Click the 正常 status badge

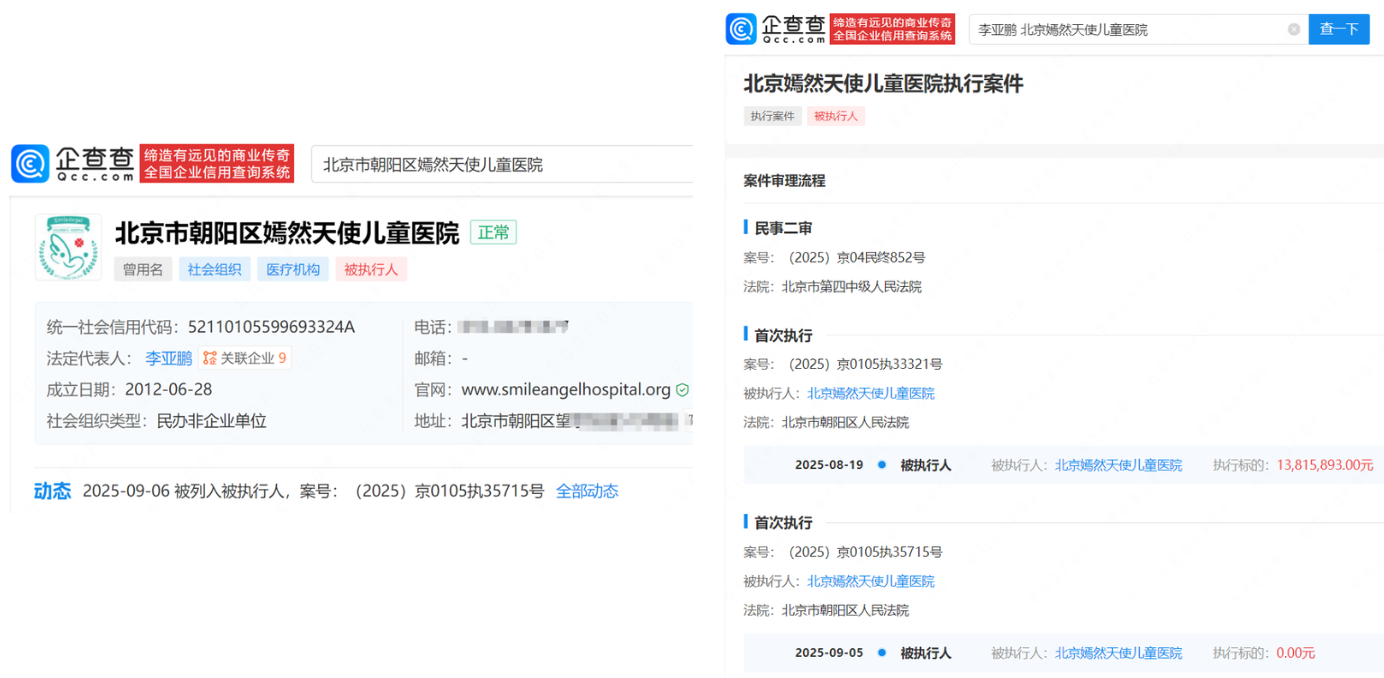(493, 233)
